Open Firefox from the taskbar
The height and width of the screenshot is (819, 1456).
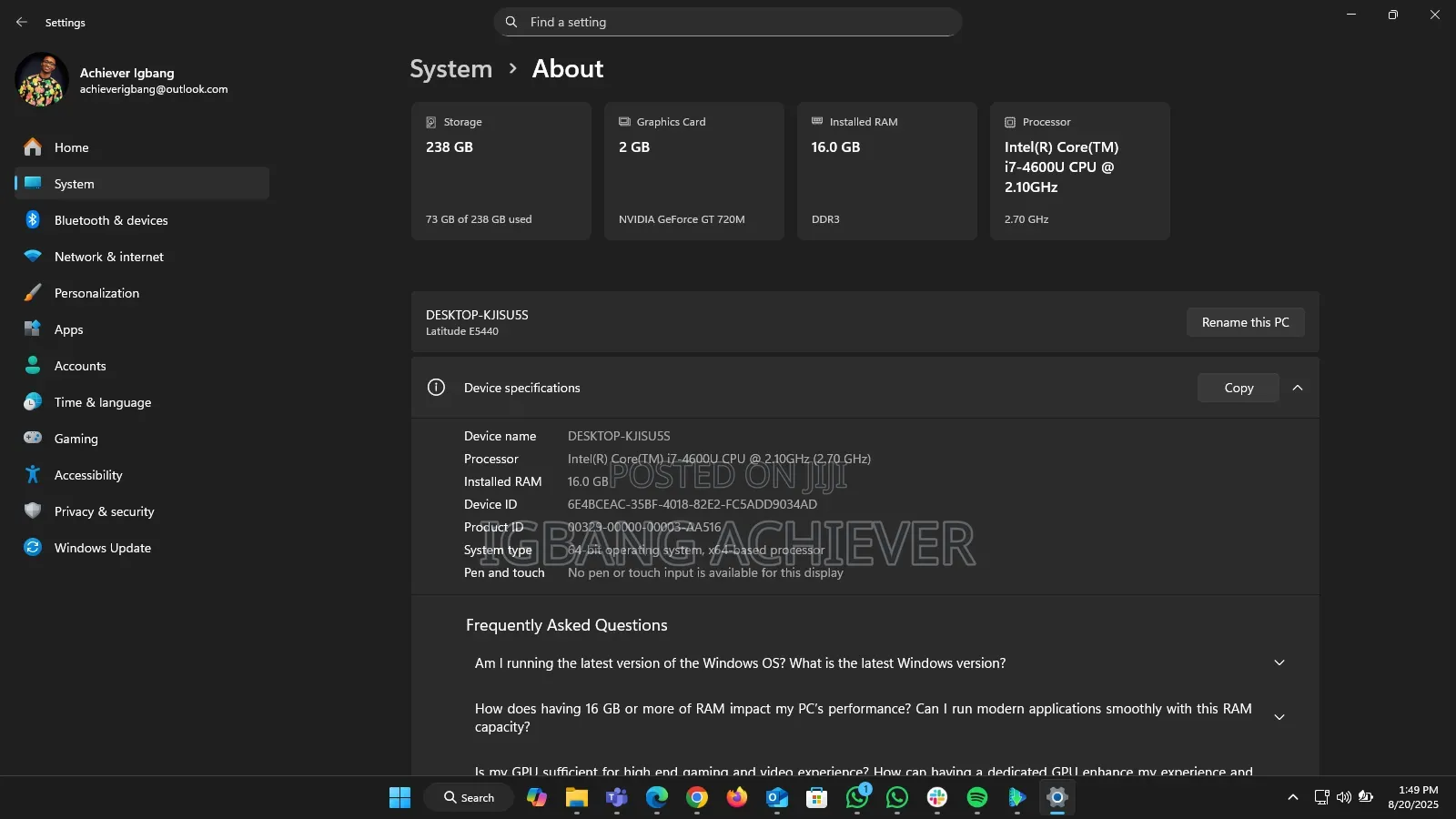point(737,798)
